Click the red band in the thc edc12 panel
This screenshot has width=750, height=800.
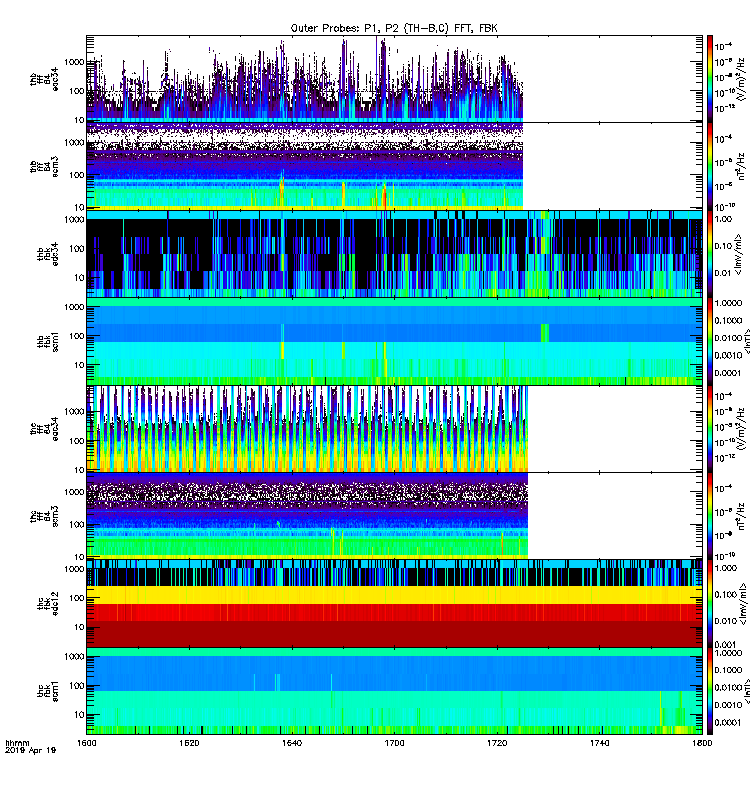point(394,612)
